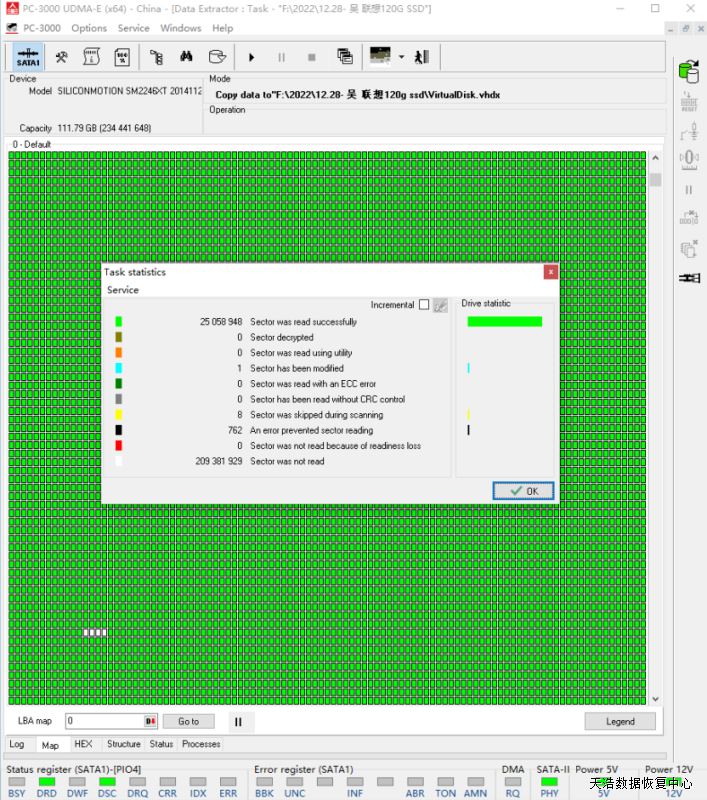Open the Service menu
The image size is (707, 800).
pos(133,28)
